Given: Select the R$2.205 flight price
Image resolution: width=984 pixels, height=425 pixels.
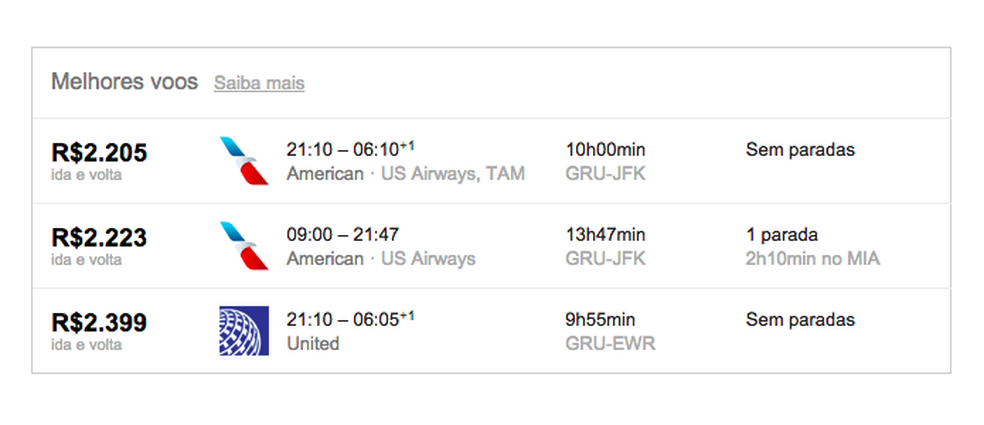Looking at the screenshot, I should pos(99,153).
